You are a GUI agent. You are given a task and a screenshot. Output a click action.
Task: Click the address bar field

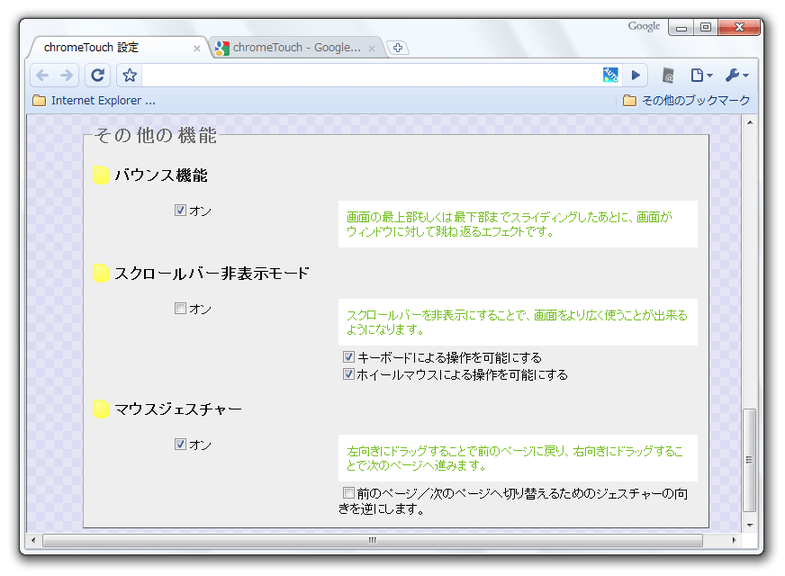(371, 76)
